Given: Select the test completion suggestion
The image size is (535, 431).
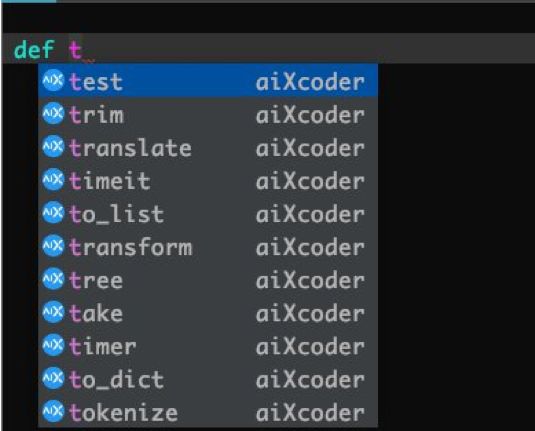Looking at the screenshot, I should pyautogui.click(x=208, y=81).
